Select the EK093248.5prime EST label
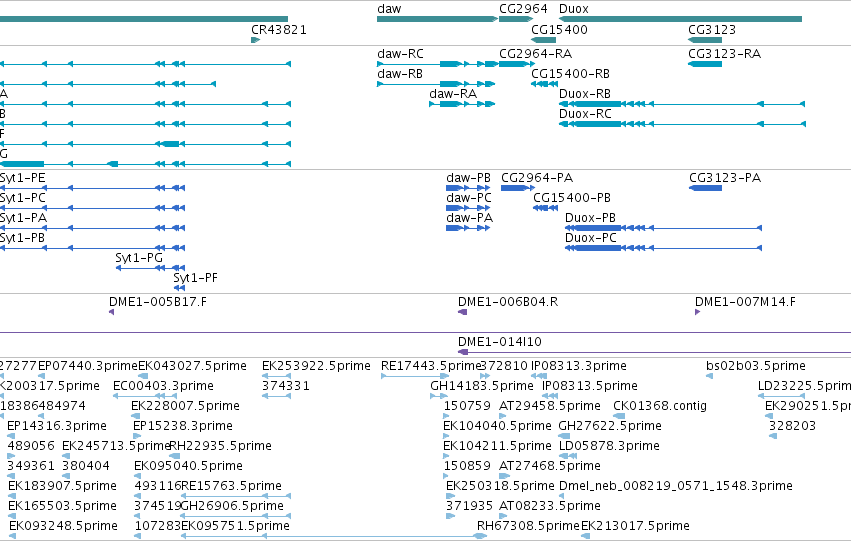 (x=63, y=526)
